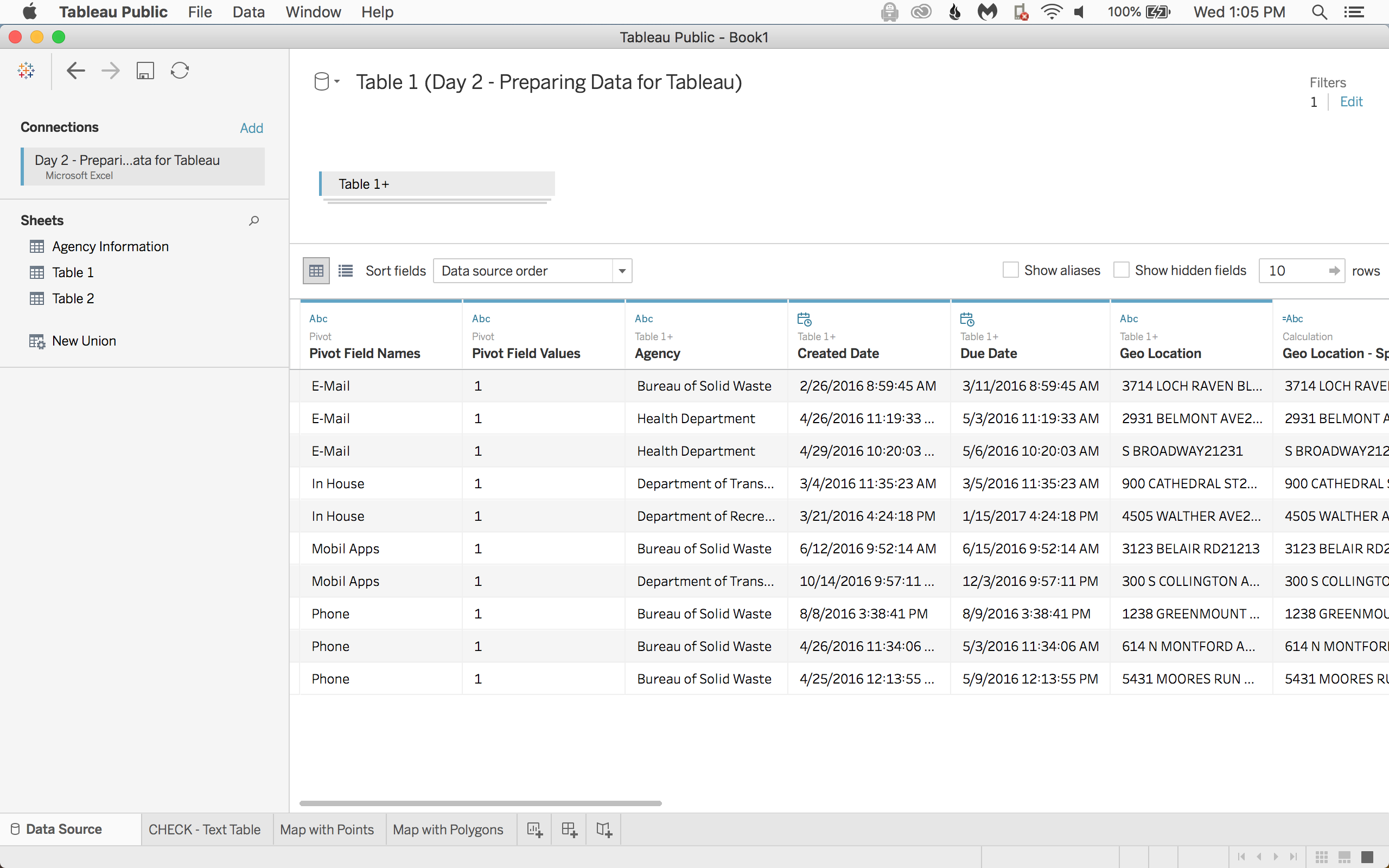The height and width of the screenshot is (868, 1389).
Task: Jump to last sheet with navigation arrow
Action: point(1293,857)
